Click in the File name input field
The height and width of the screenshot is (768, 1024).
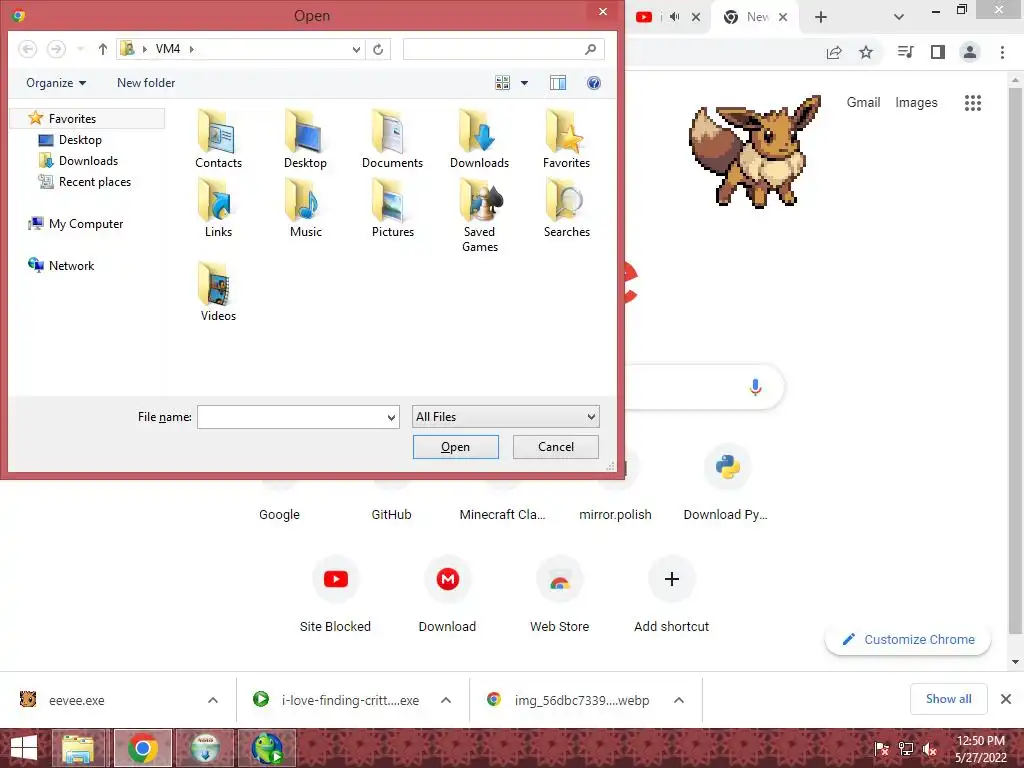pyautogui.click(x=291, y=417)
